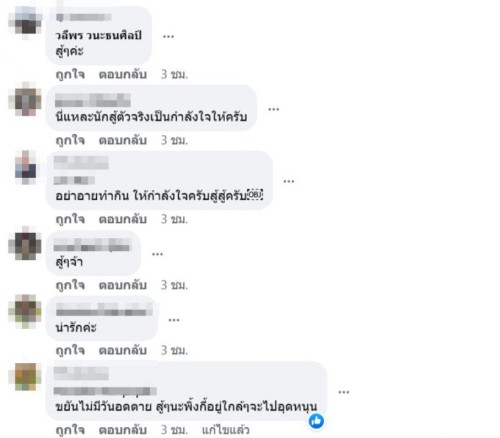
Task: Open blurred author name of the สู้ๆจ้า comment
Action: (x=92, y=245)
